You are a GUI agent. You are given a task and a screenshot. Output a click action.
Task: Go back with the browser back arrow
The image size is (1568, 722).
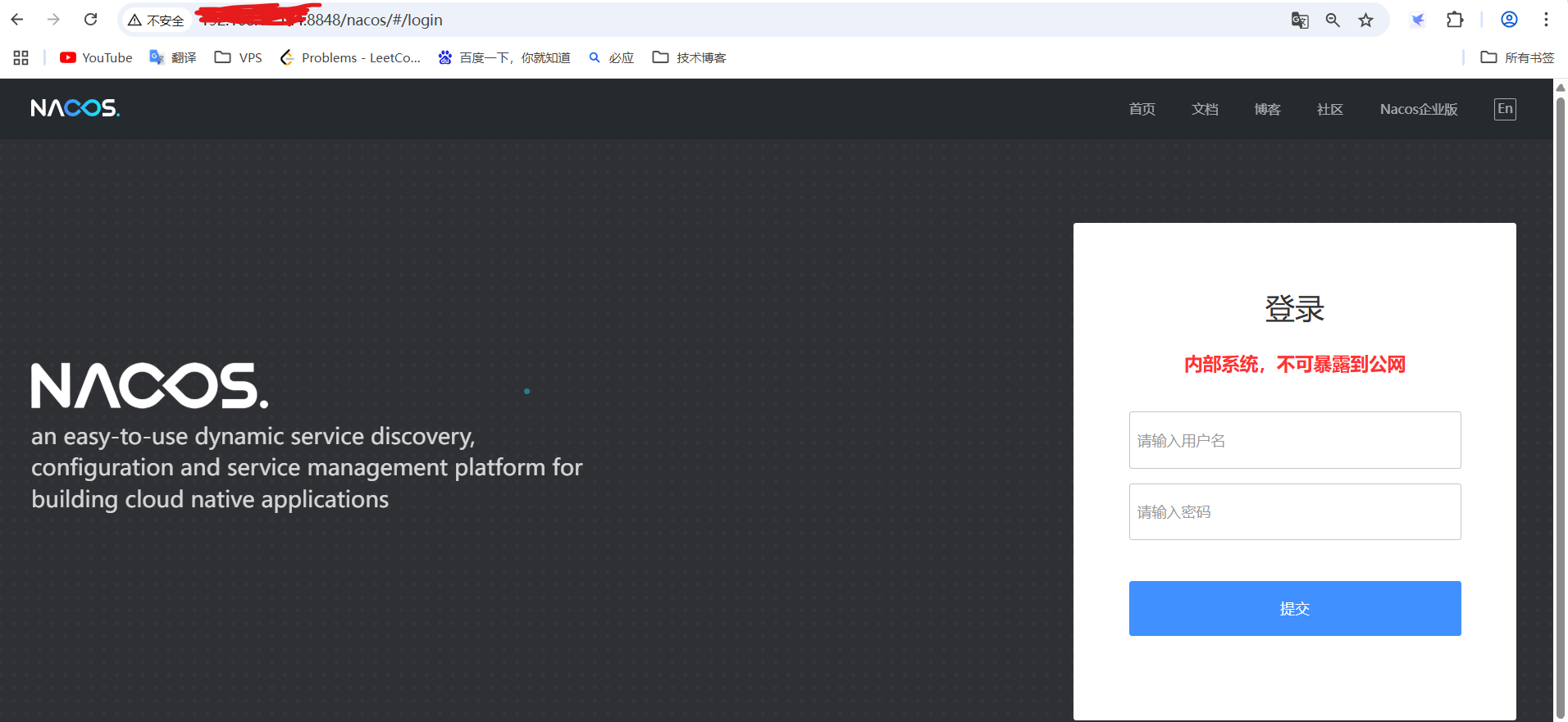point(17,20)
